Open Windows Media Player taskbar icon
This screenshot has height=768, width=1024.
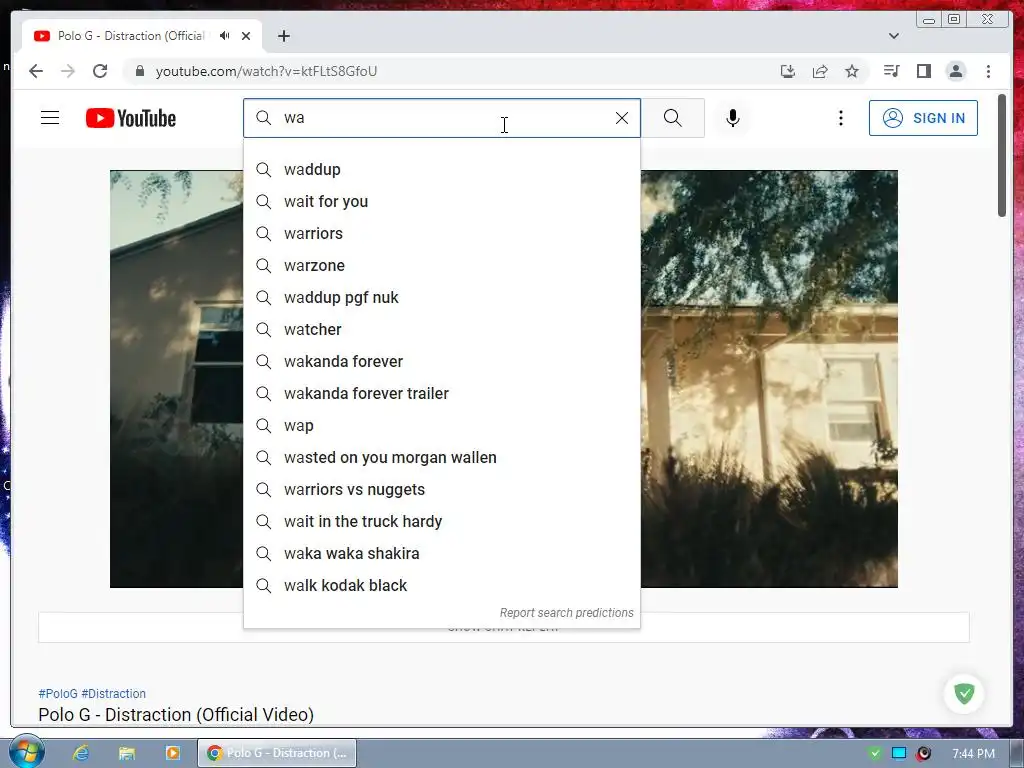tap(172, 753)
